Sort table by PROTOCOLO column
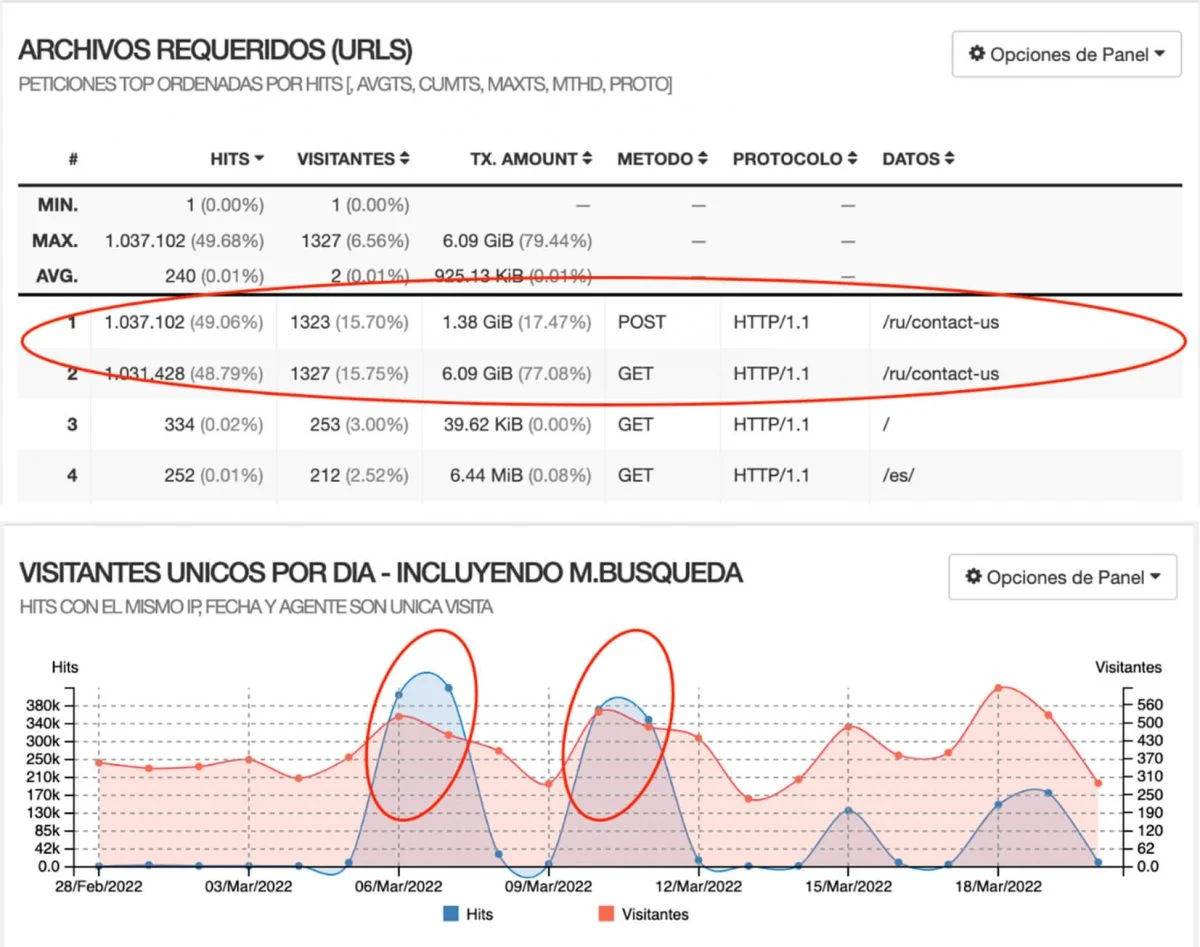The image size is (1200, 947). click(794, 159)
